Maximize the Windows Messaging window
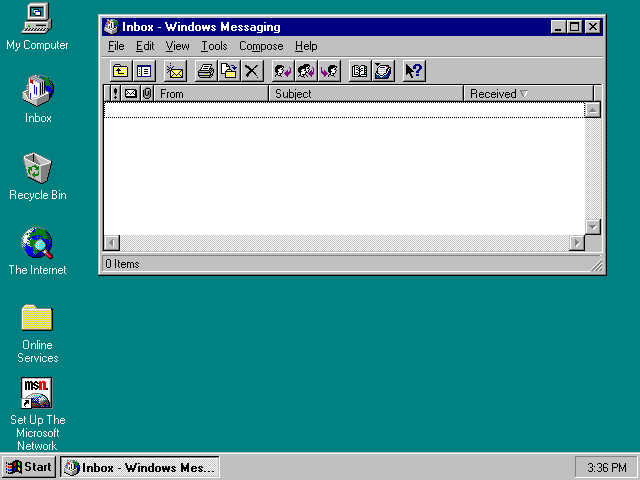Viewport: 640px width, 480px height. [x=574, y=27]
